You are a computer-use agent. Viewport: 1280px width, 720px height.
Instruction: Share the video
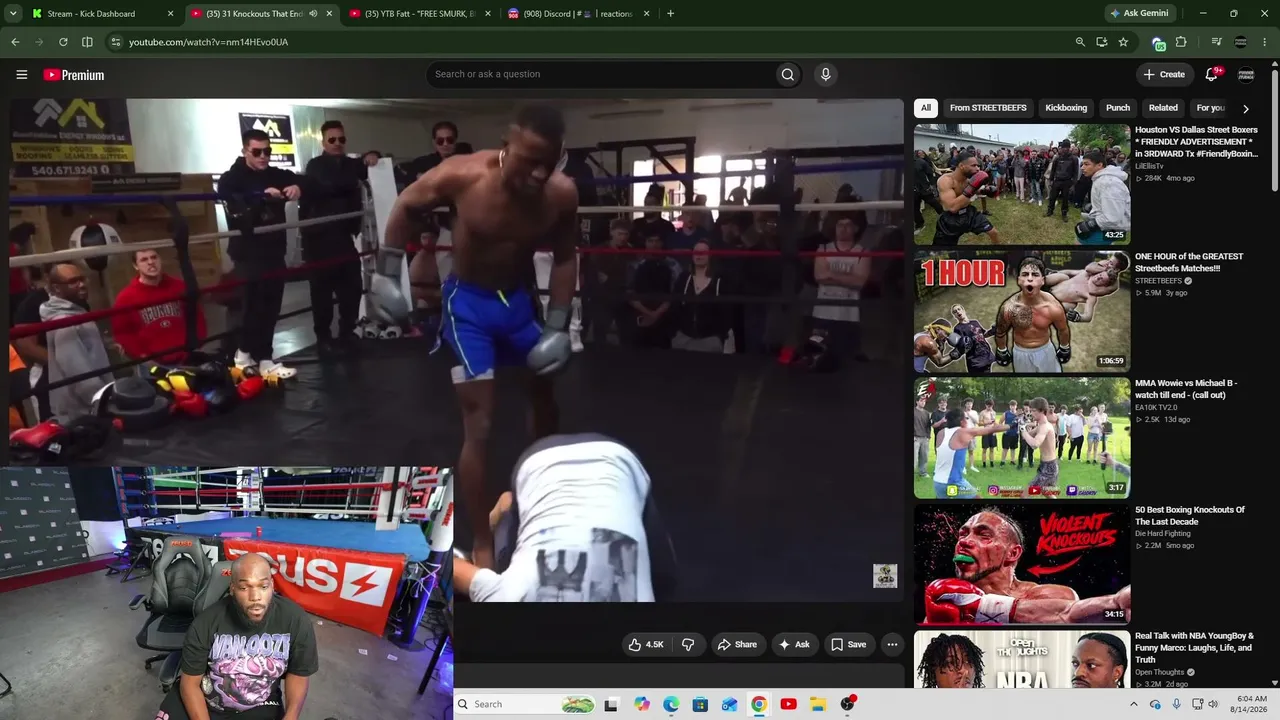[x=737, y=645]
